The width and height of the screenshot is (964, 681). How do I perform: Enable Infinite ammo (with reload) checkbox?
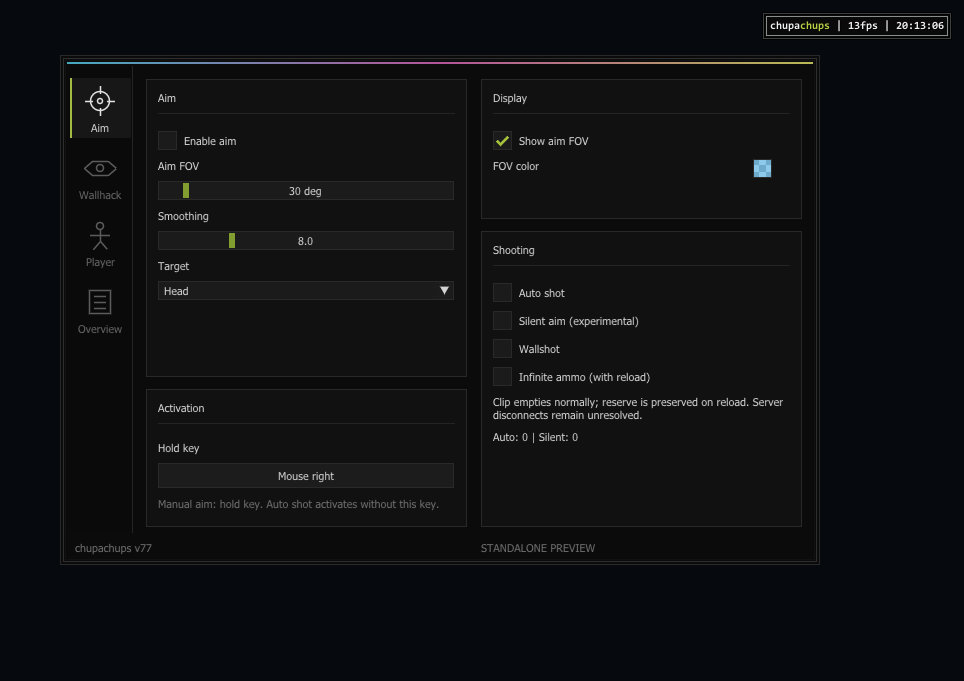pyautogui.click(x=502, y=377)
